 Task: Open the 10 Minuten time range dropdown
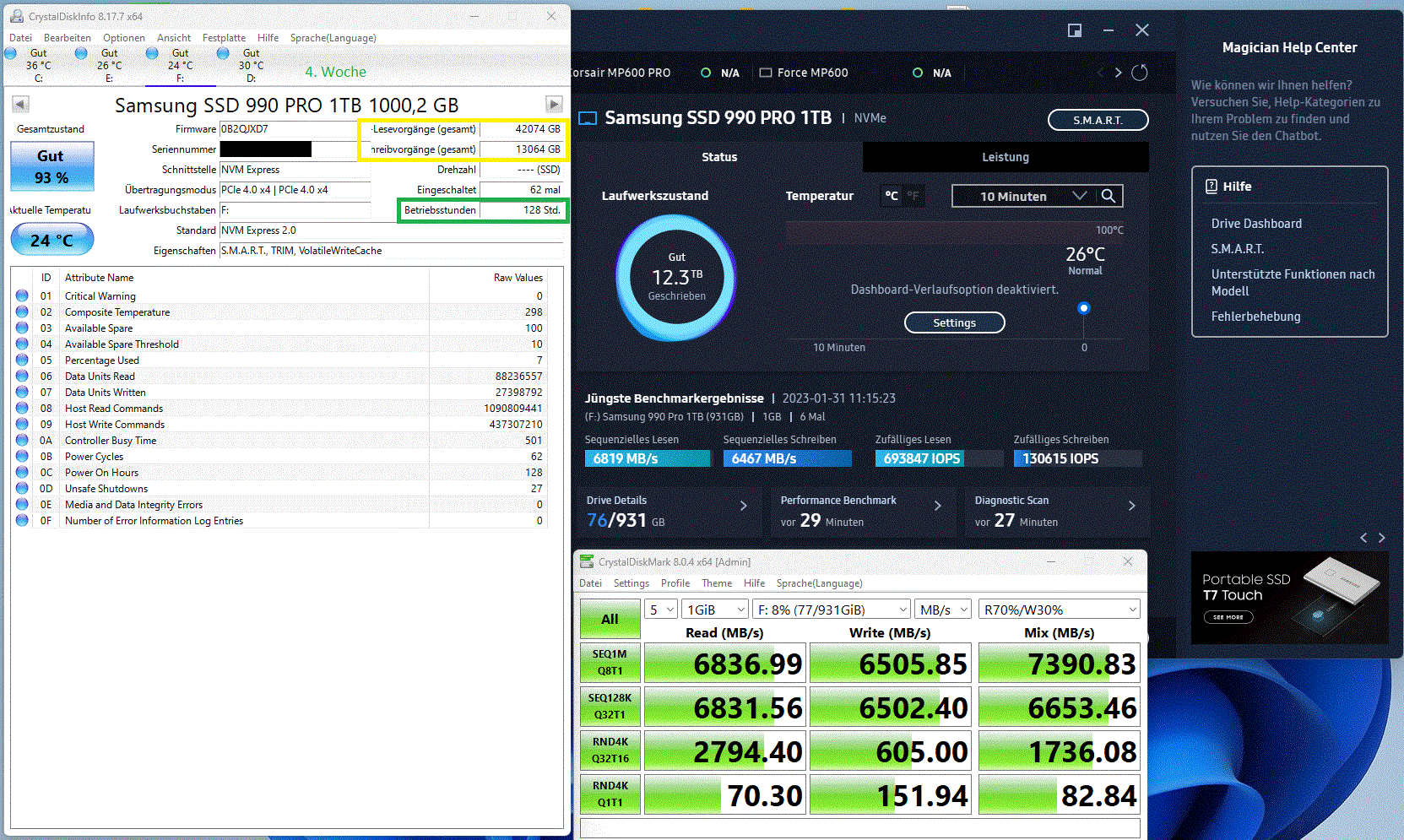(x=1024, y=196)
